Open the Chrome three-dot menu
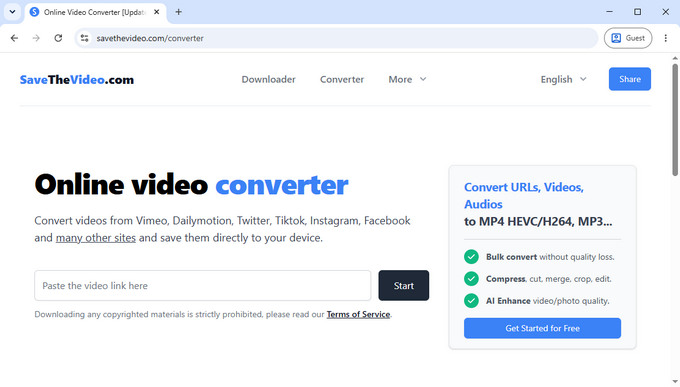This screenshot has height=387, width=680. 666,38
